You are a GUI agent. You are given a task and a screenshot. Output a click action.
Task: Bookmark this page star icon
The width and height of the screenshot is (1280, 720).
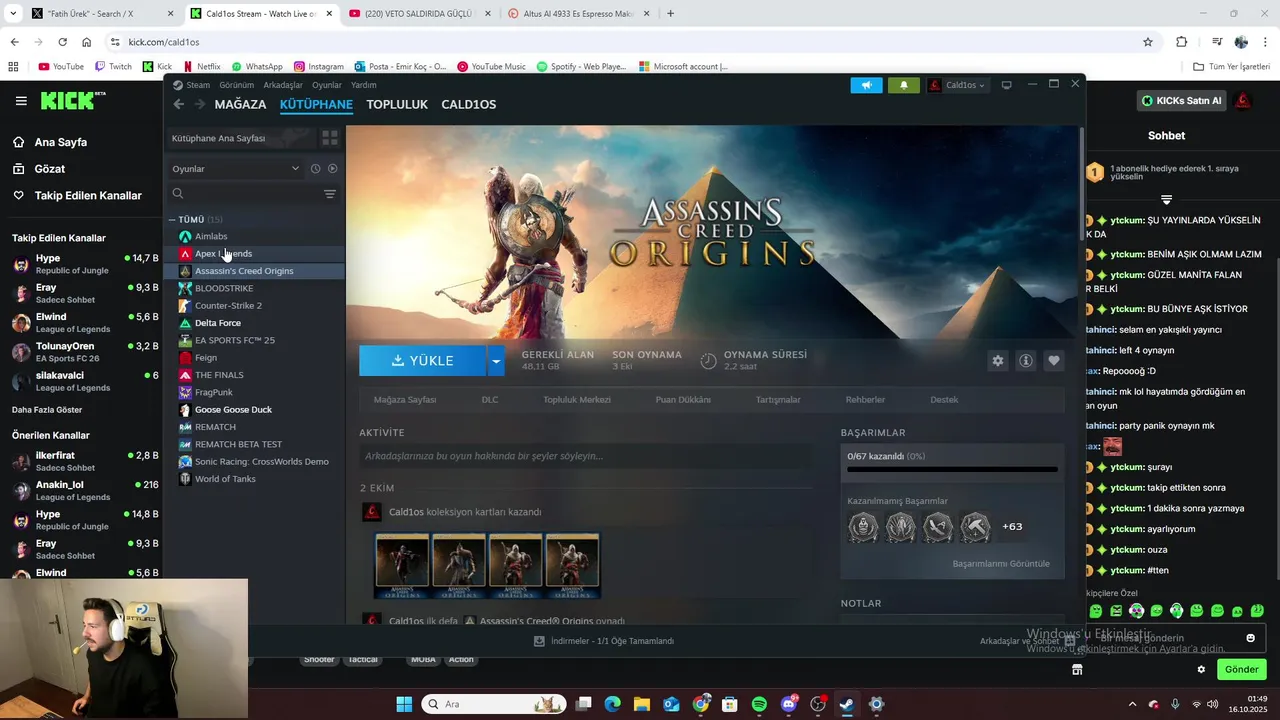[1148, 42]
